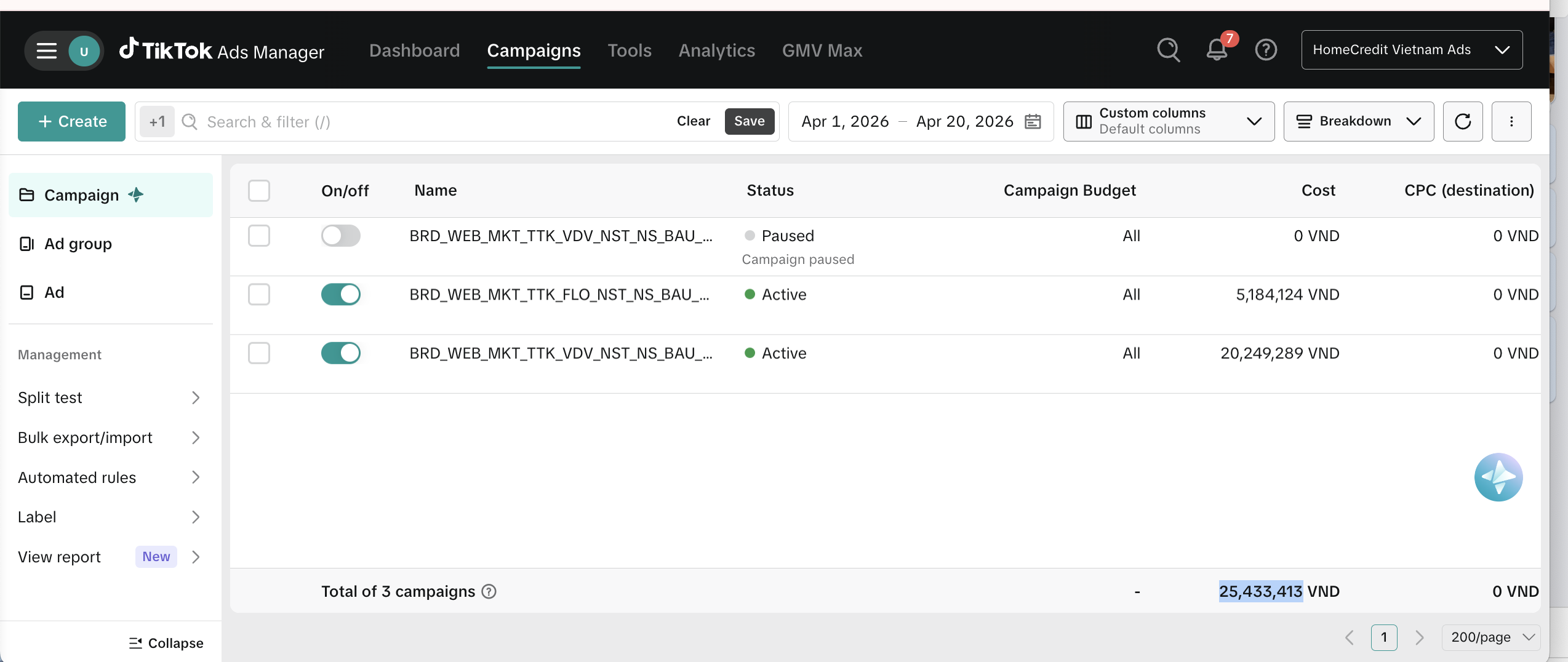
Task: Sort by the Cost column header
Action: click(x=1318, y=191)
